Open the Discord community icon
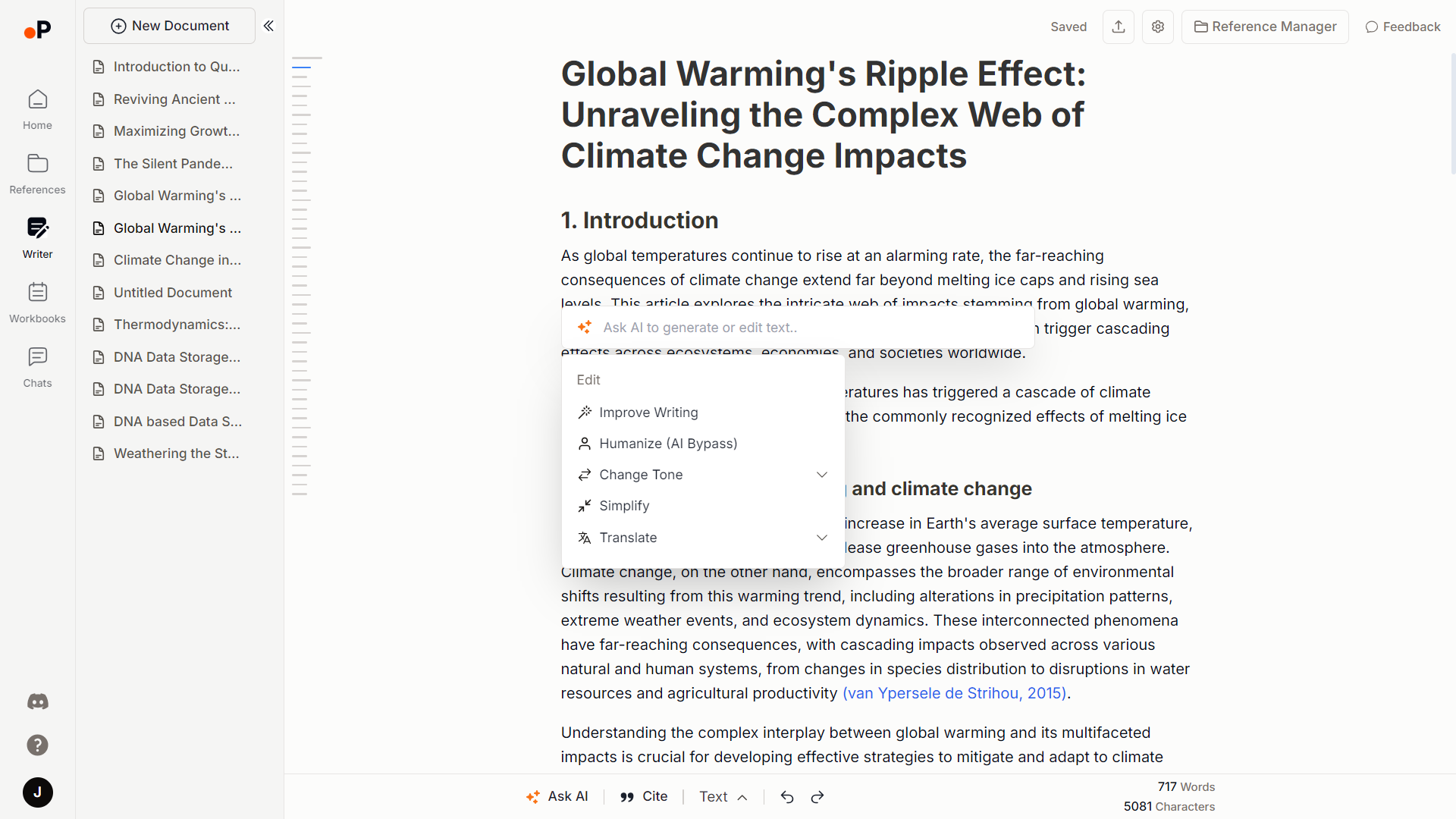Image resolution: width=1456 pixels, height=819 pixels. (37, 701)
